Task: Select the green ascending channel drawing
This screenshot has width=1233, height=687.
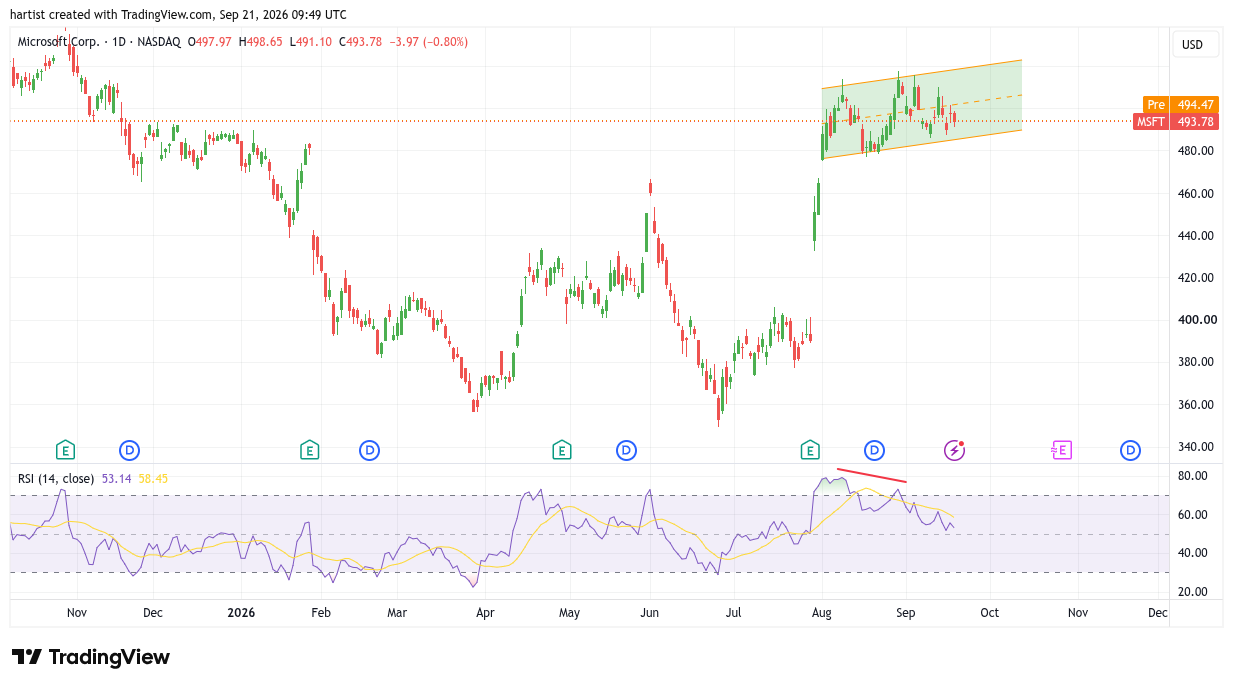Action: [x=921, y=109]
